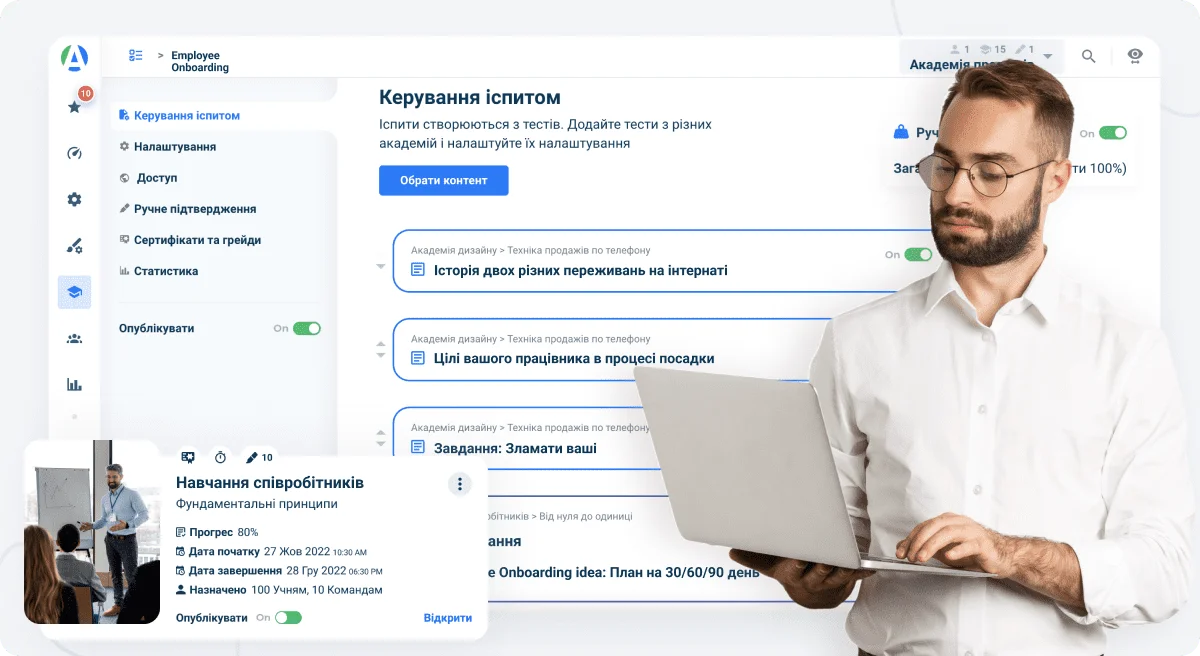Click the person icon next to Назначено
This screenshot has height=656, width=1200.
click(181, 590)
